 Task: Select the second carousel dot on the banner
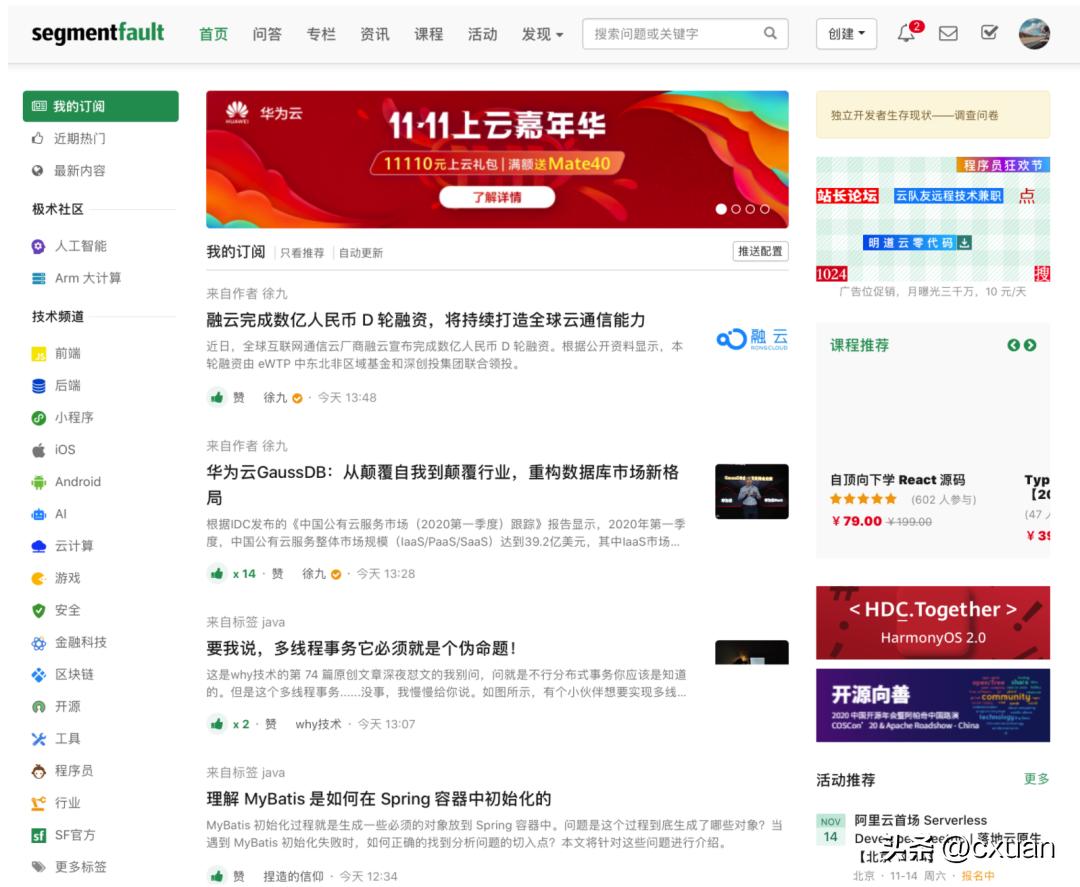[735, 209]
